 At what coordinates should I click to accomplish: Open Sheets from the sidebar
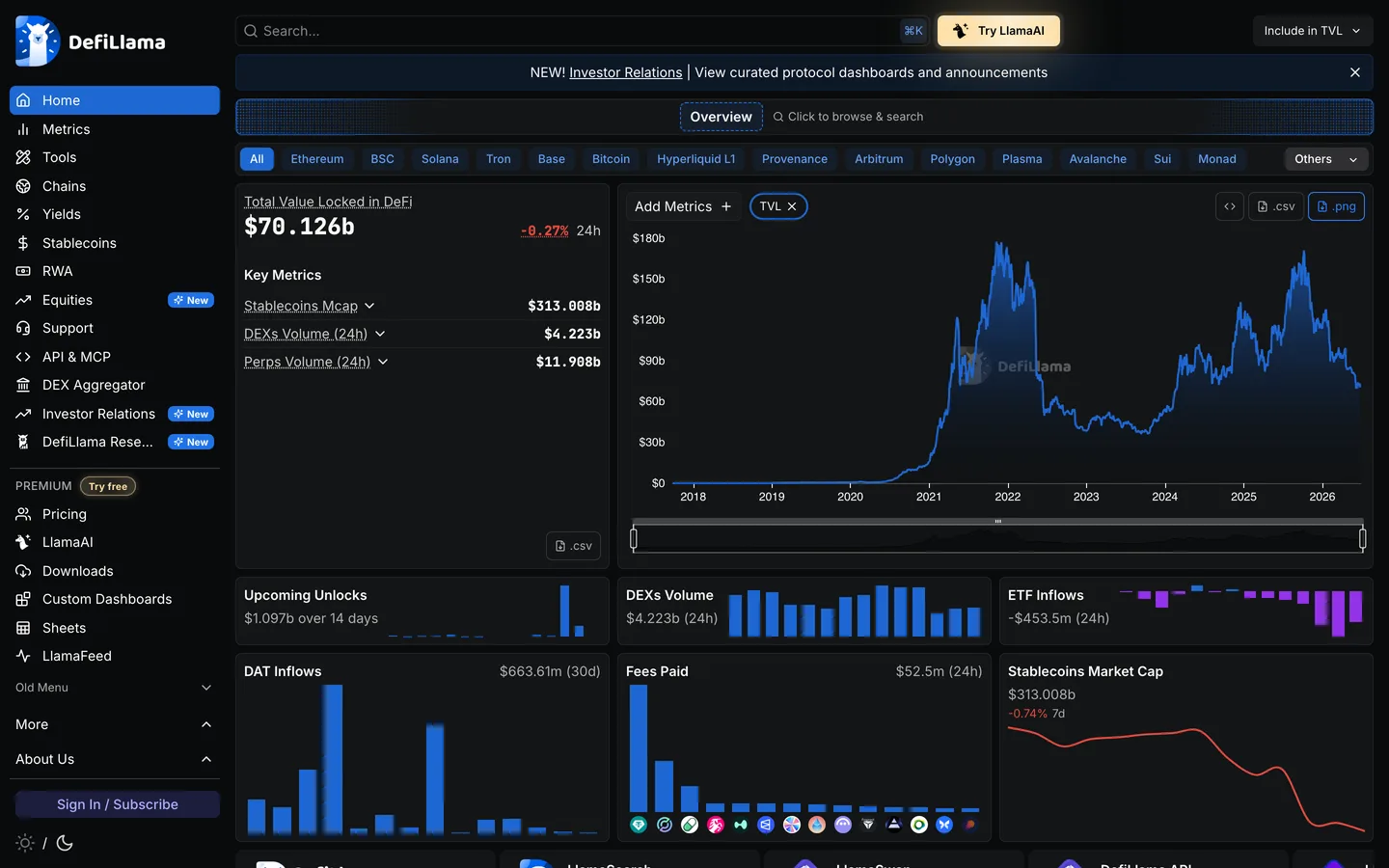pyautogui.click(x=115, y=628)
